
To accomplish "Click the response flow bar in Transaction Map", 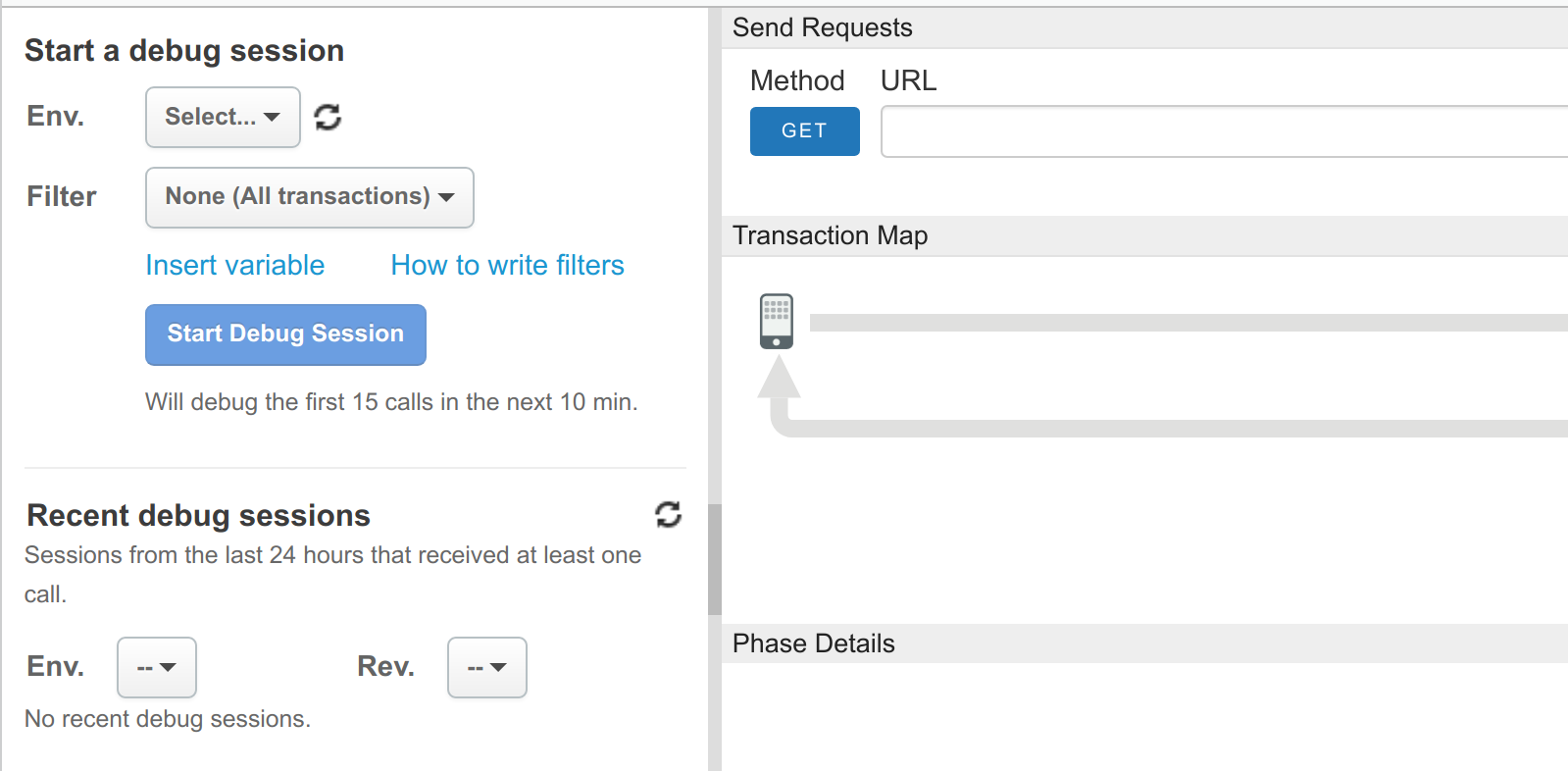I will [x=1177, y=429].
